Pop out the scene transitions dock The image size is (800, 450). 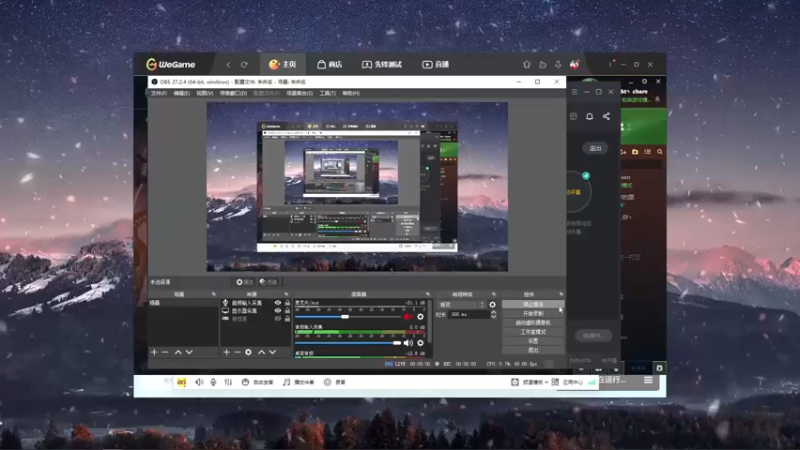[493, 294]
